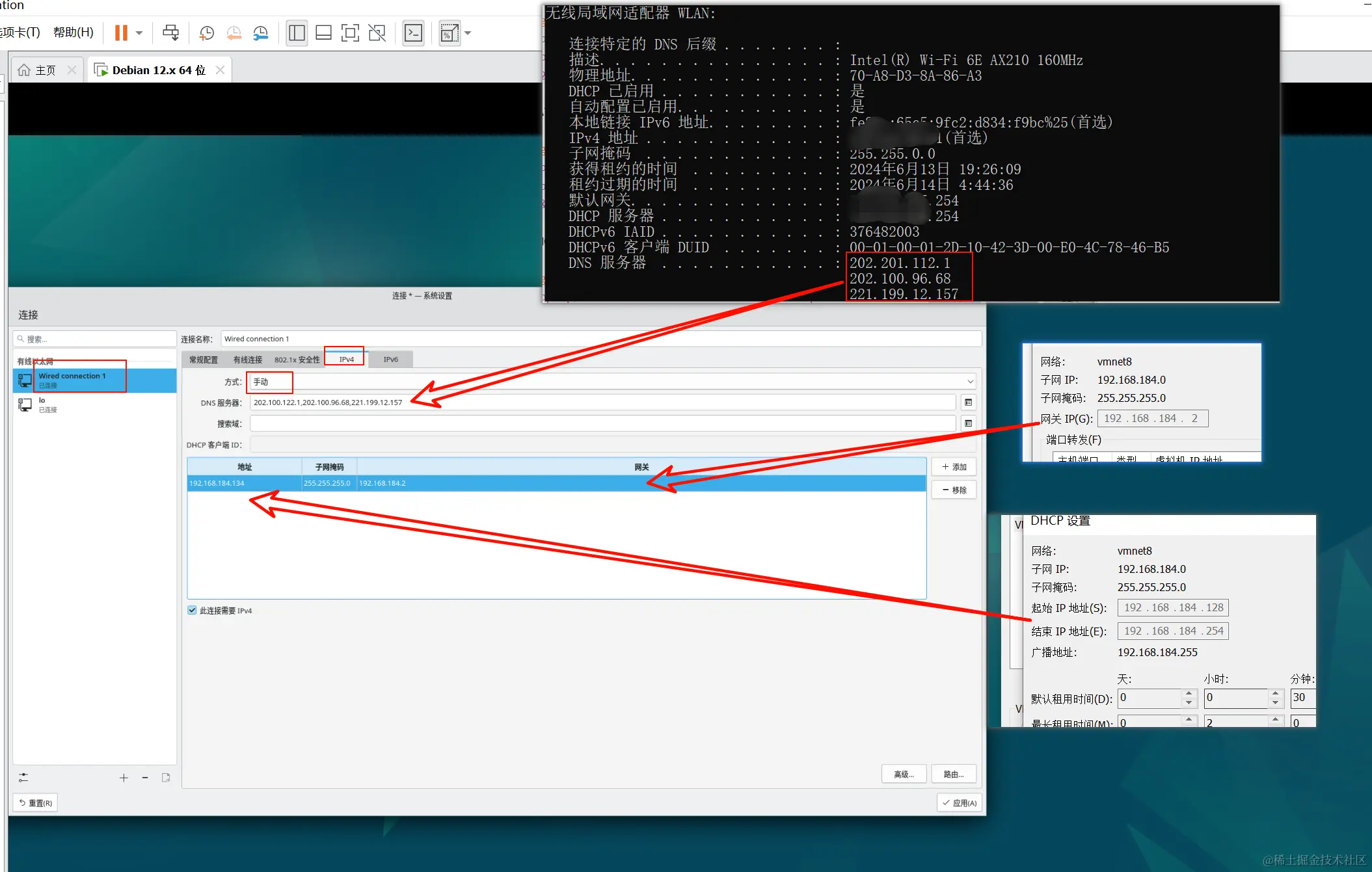Pause the virtual machine with the orange pause icon
The height and width of the screenshot is (872, 1372).
click(x=121, y=33)
